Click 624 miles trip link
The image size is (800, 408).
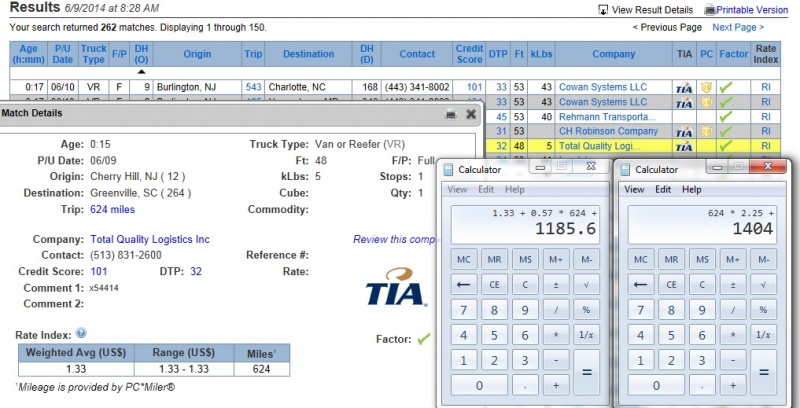(113, 209)
